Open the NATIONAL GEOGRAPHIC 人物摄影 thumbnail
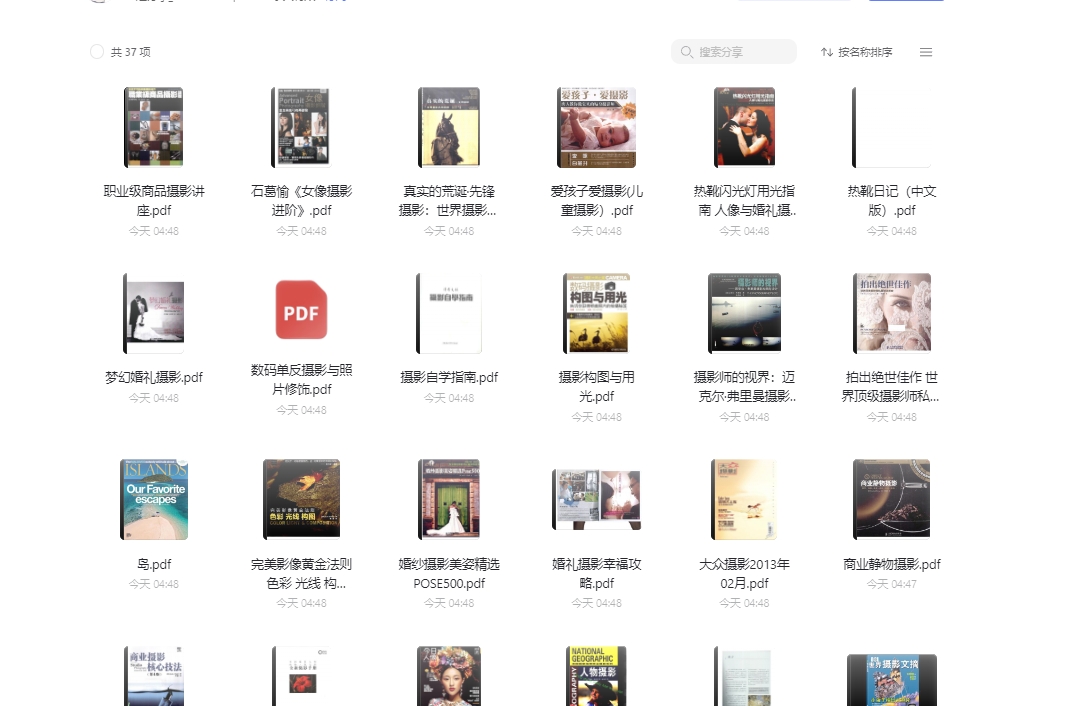1070x706 pixels. pos(596,676)
